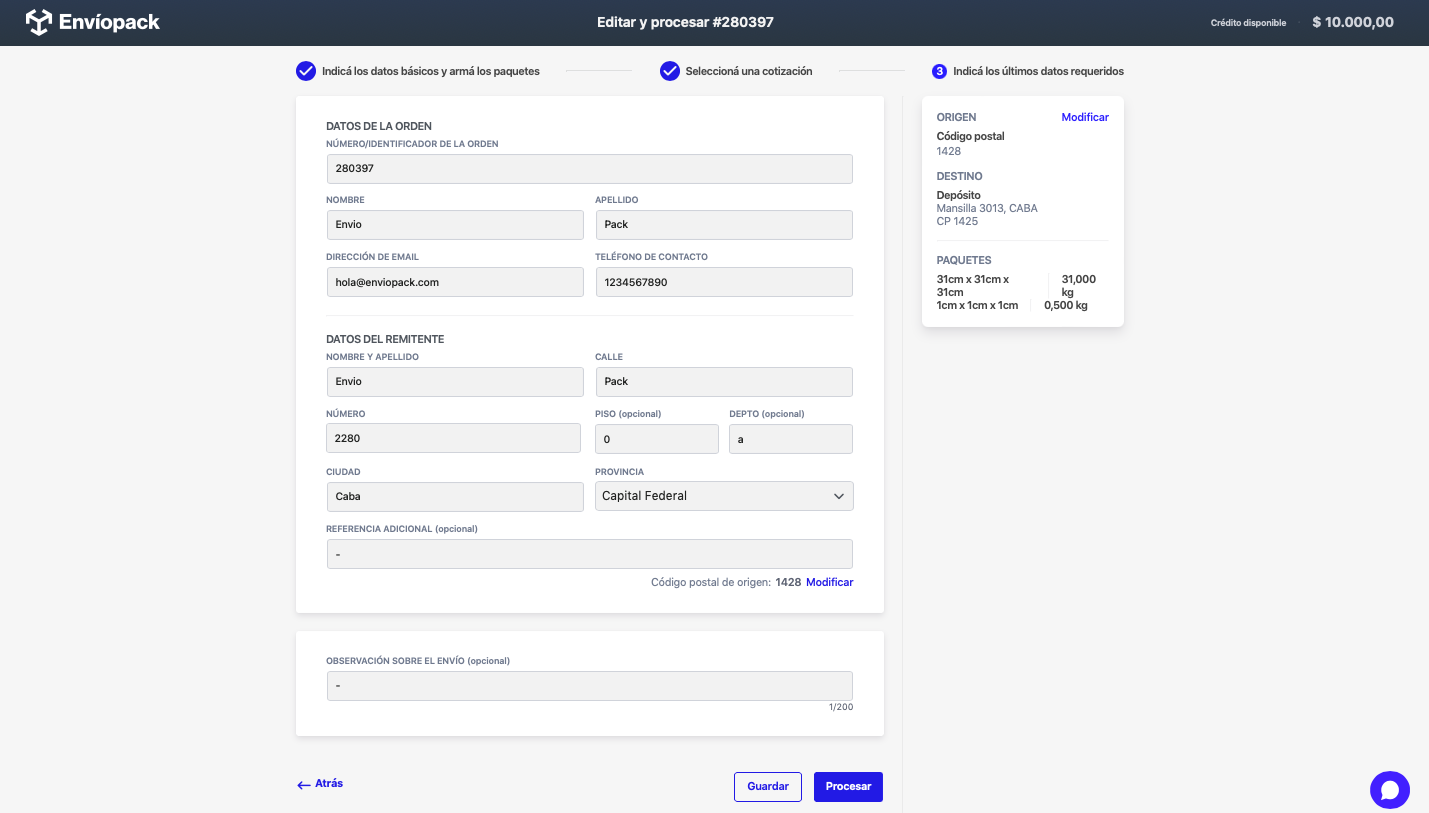Click destination address 'Mansilla 3013, CABA'
Viewport: 1429px width, 813px height.
coord(987,208)
